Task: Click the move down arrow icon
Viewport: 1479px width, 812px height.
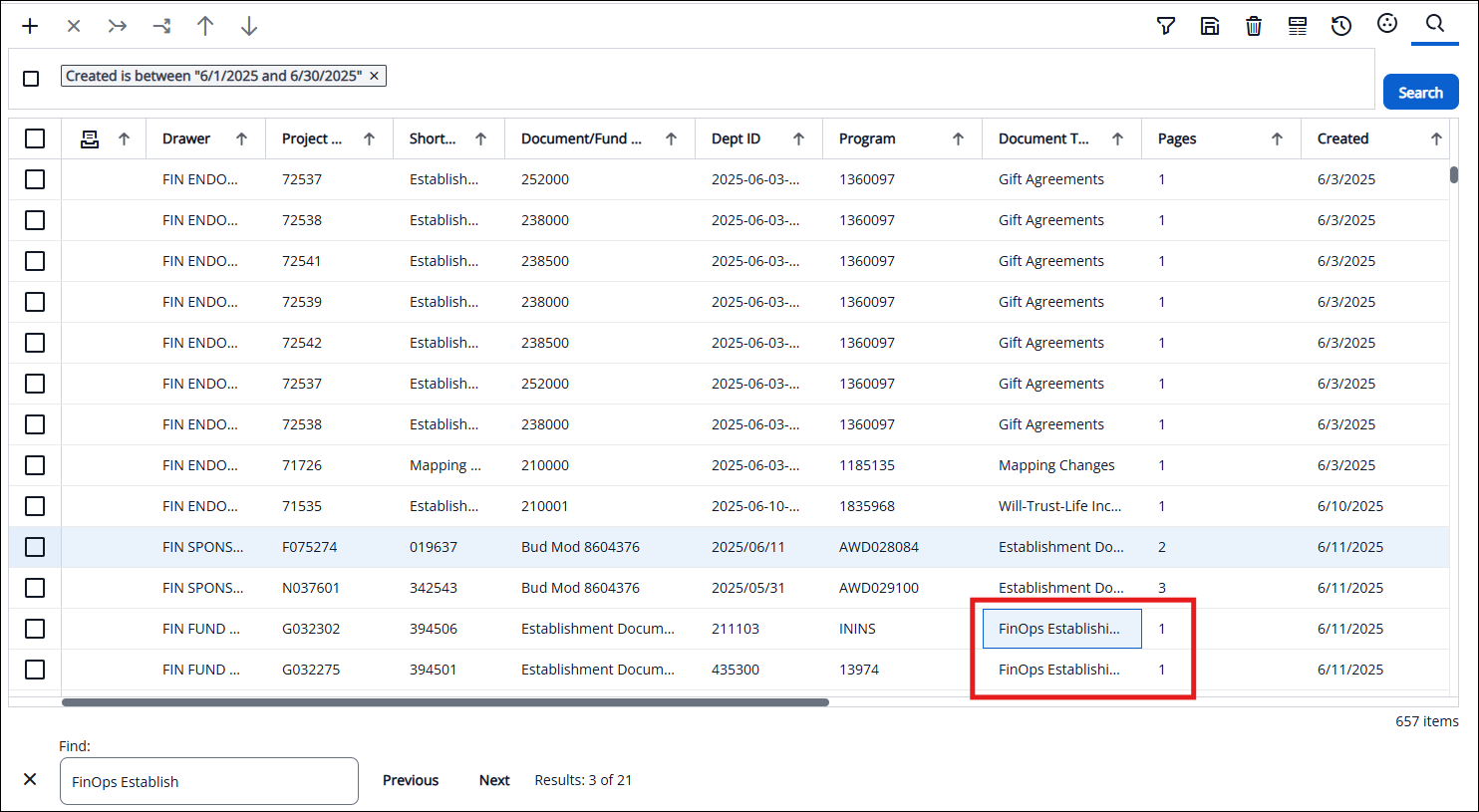Action: (x=249, y=26)
